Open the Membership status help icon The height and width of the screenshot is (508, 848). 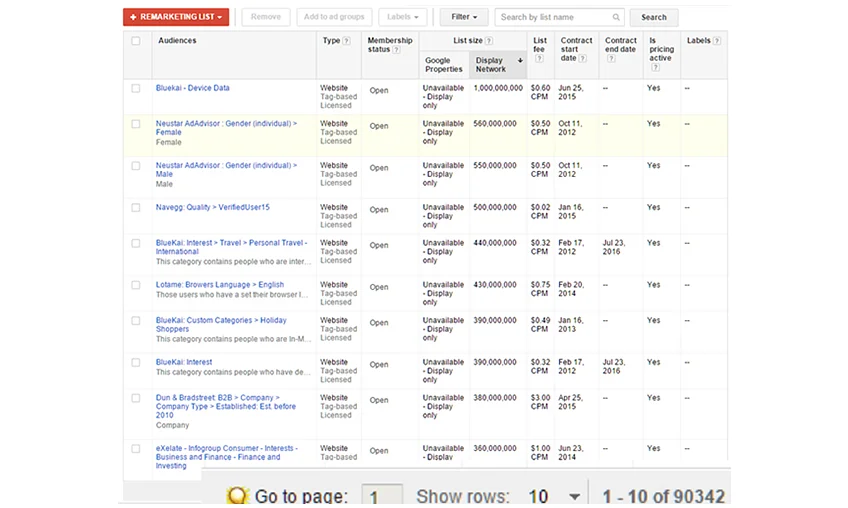pos(396,50)
